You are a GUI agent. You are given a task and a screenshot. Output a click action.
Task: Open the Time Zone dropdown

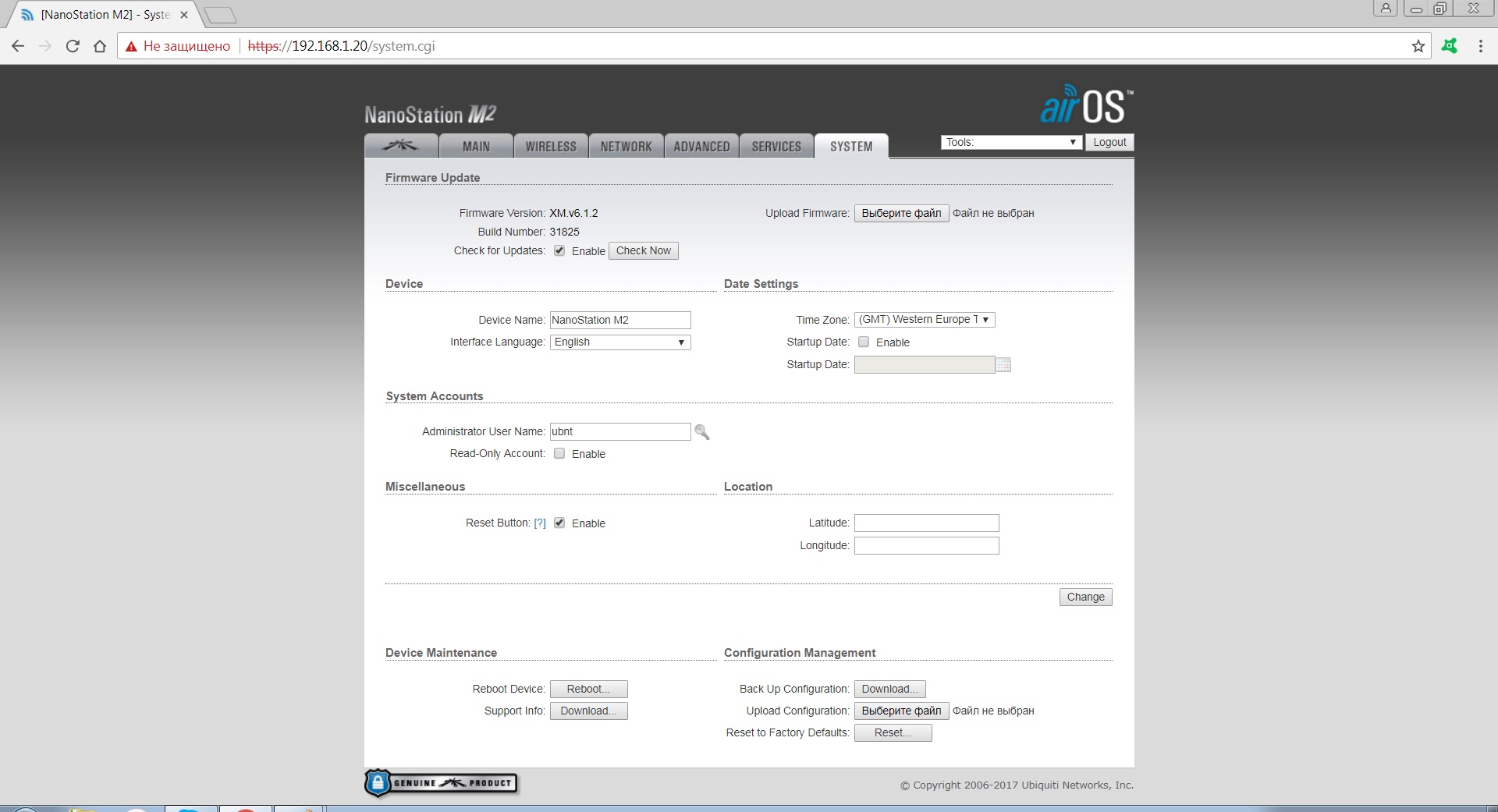click(925, 319)
